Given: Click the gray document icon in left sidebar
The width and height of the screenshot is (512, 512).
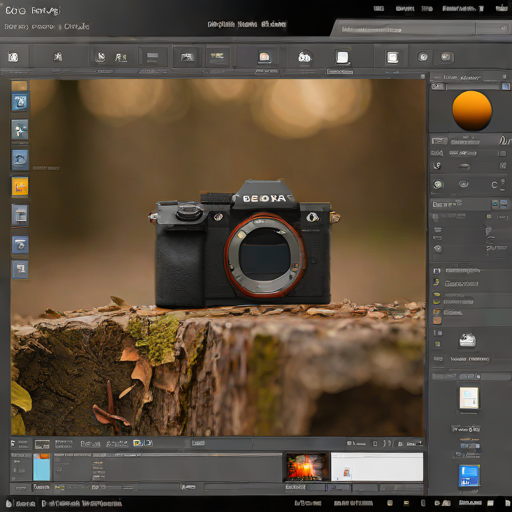Looking at the screenshot, I should (x=20, y=215).
